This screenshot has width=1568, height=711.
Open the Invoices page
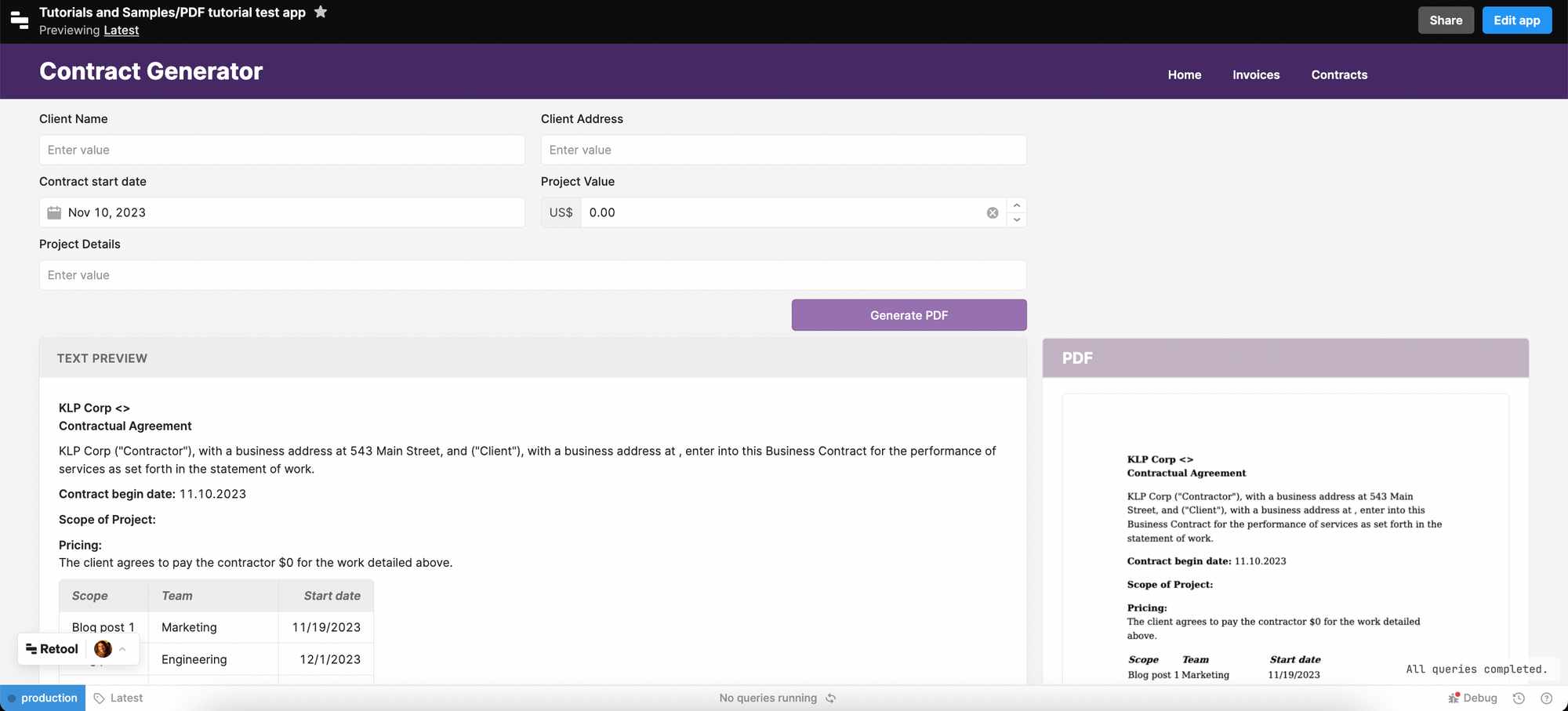point(1256,74)
